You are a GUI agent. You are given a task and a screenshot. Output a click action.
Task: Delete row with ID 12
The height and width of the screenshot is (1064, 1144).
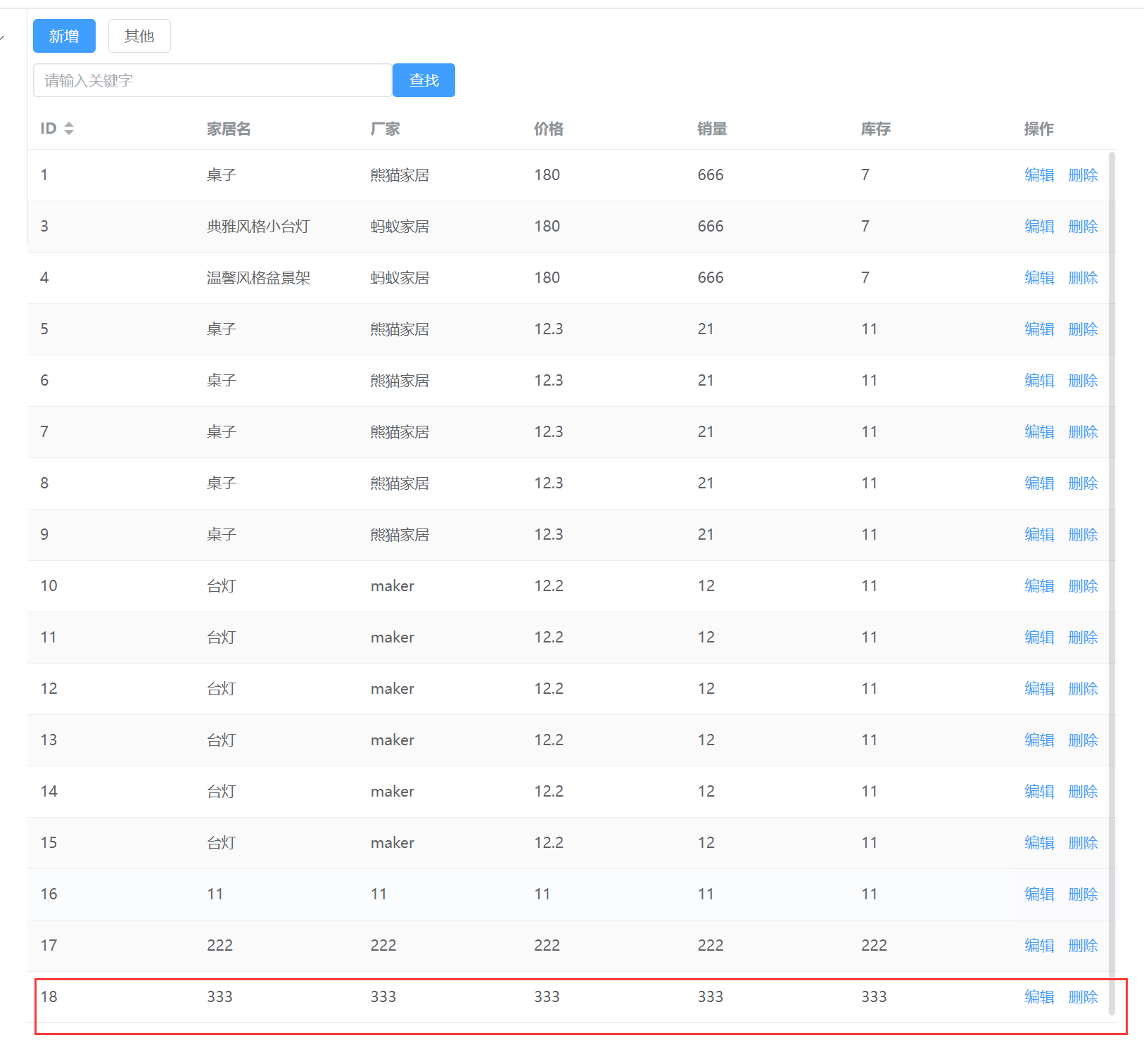point(1083,689)
